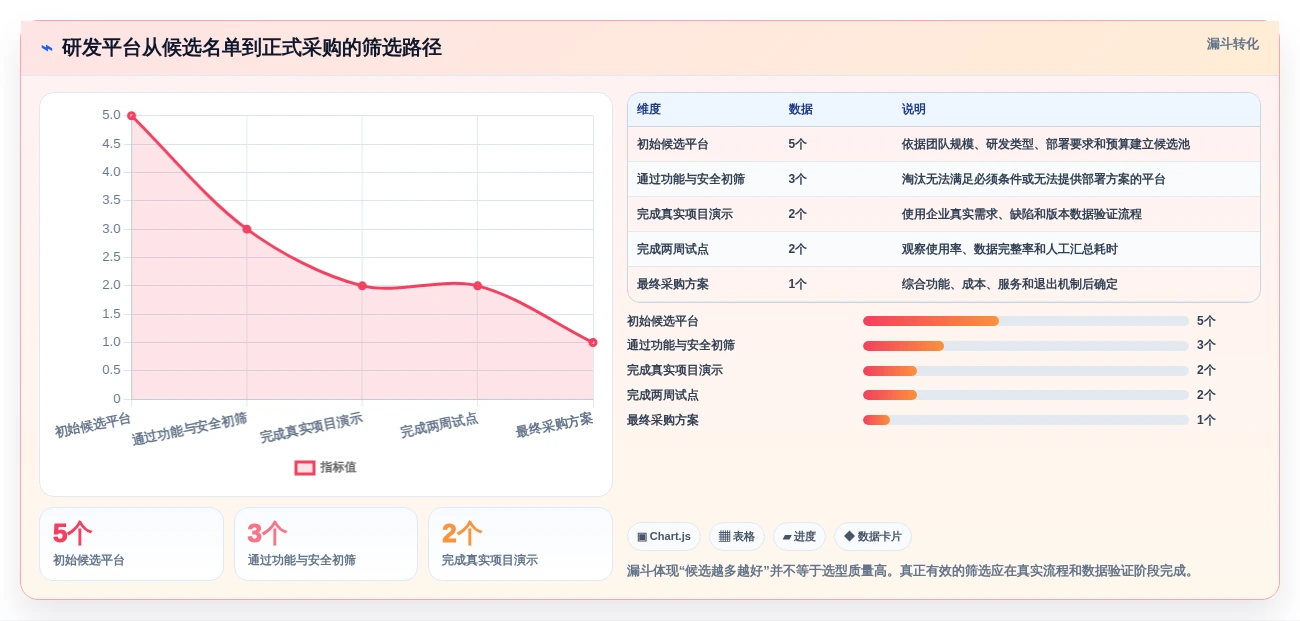1300x621 pixels.
Task: Click the 说明 column header
Action: point(913,109)
